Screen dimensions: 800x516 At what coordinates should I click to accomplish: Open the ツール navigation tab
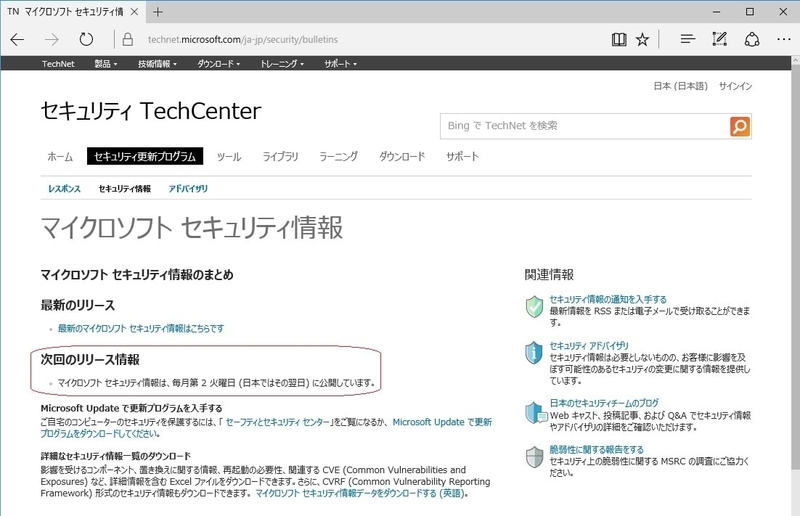pos(229,157)
